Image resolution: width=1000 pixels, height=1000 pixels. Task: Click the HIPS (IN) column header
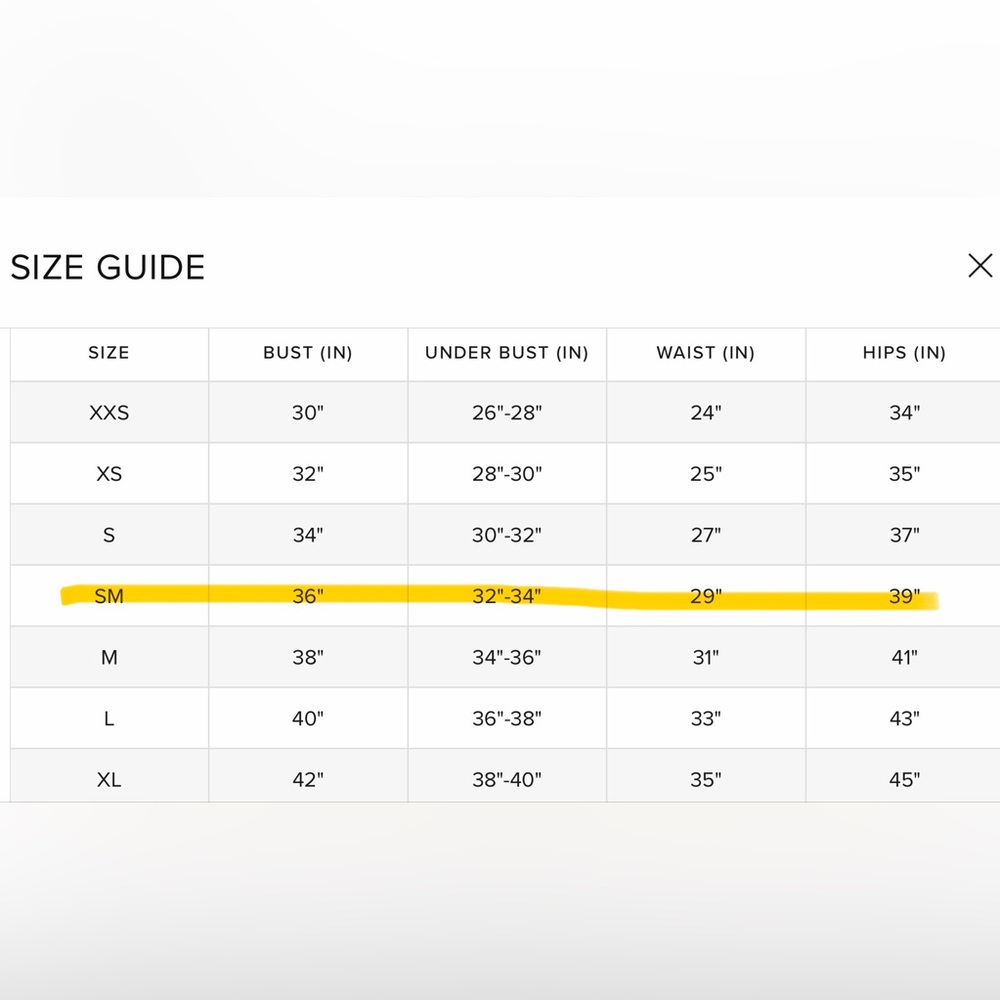coord(904,353)
